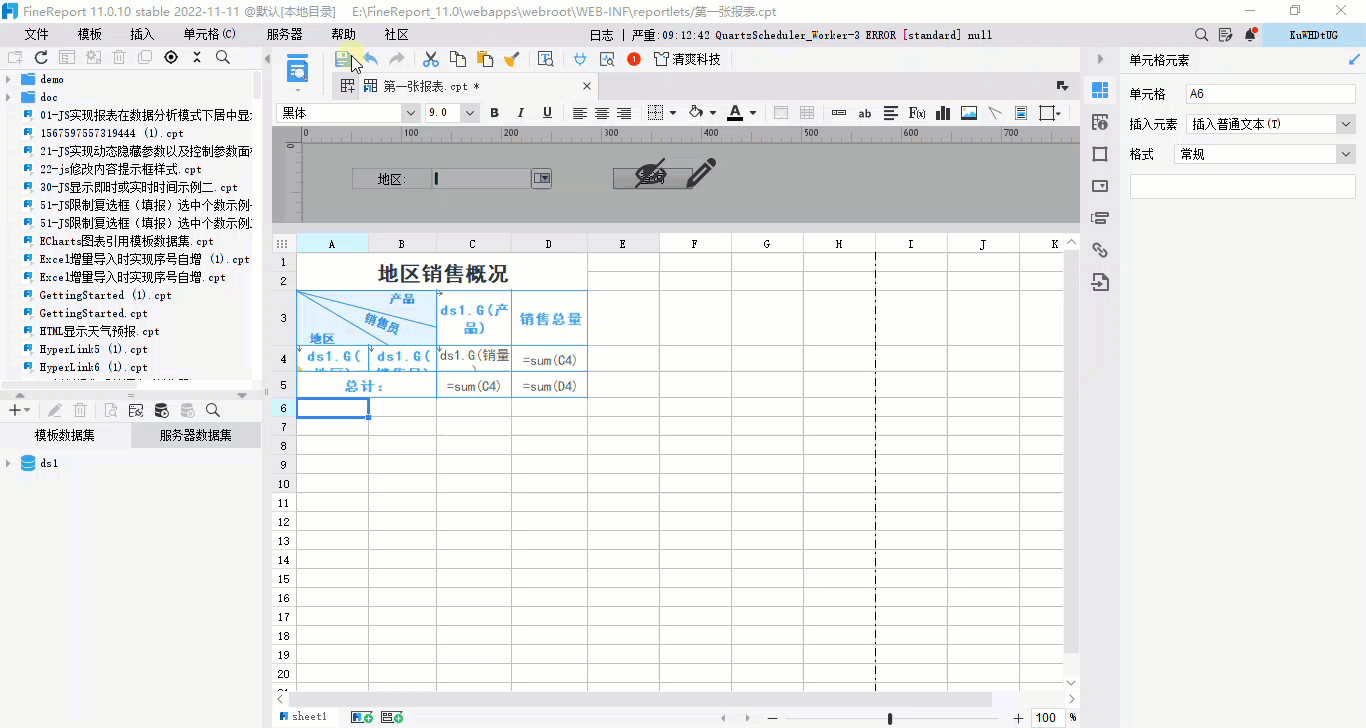The image size is (1366, 728).
Task: Click the 清爽科技 theme button
Action: point(687,59)
